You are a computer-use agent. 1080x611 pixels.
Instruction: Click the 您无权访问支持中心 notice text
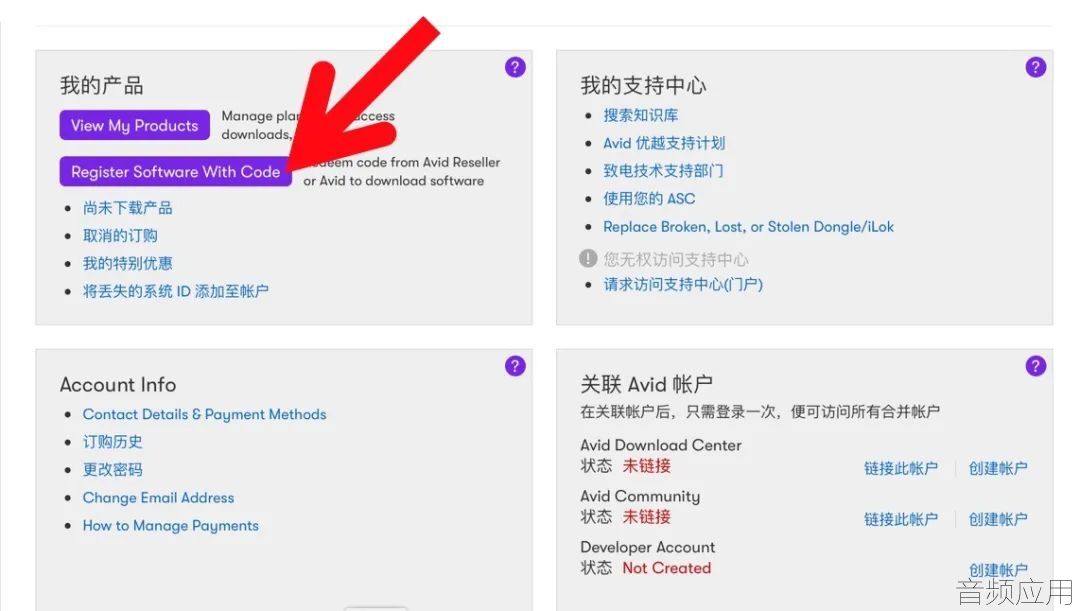(x=676, y=260)
